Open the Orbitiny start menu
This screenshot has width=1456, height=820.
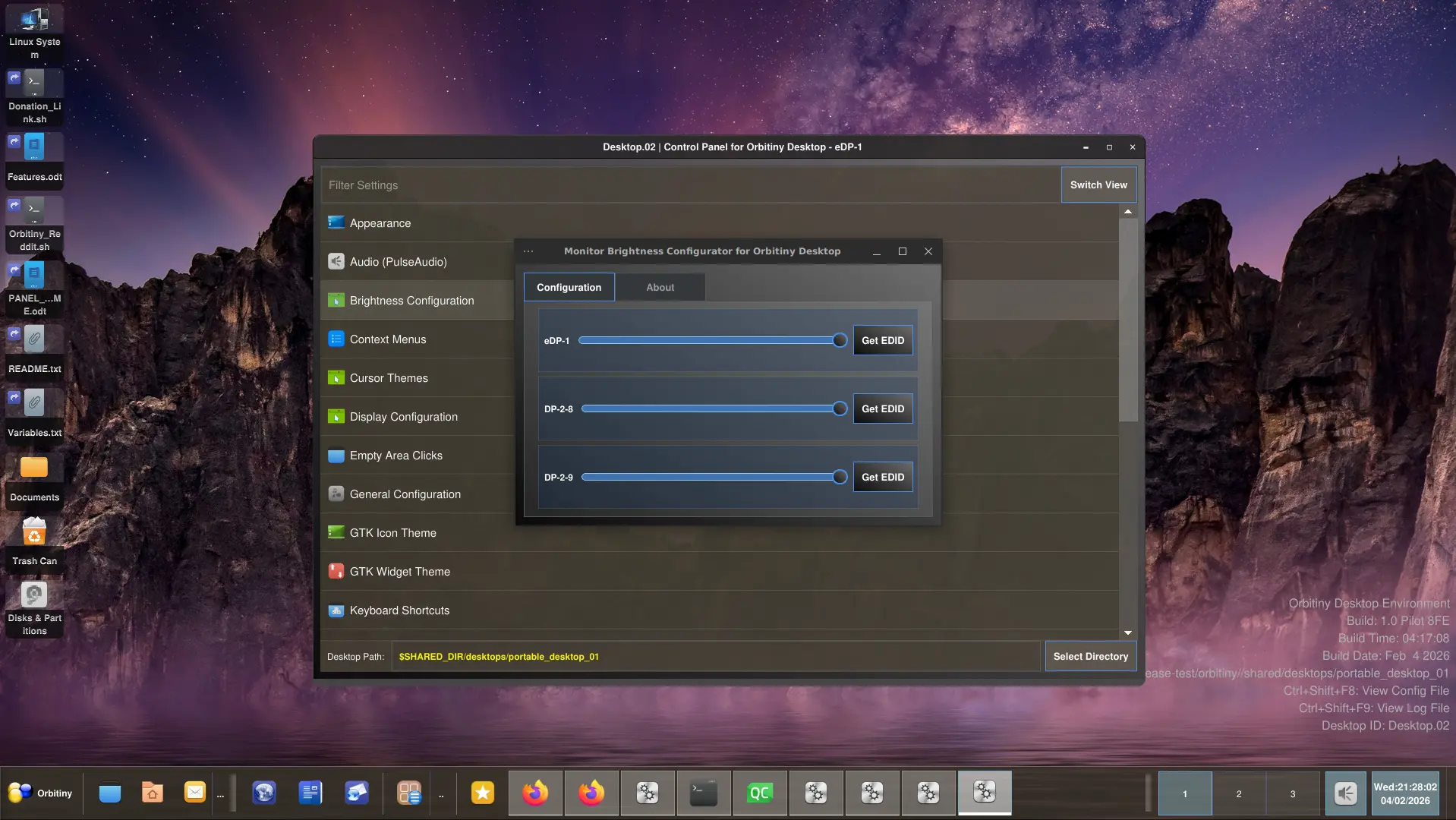tap(41, 793)
